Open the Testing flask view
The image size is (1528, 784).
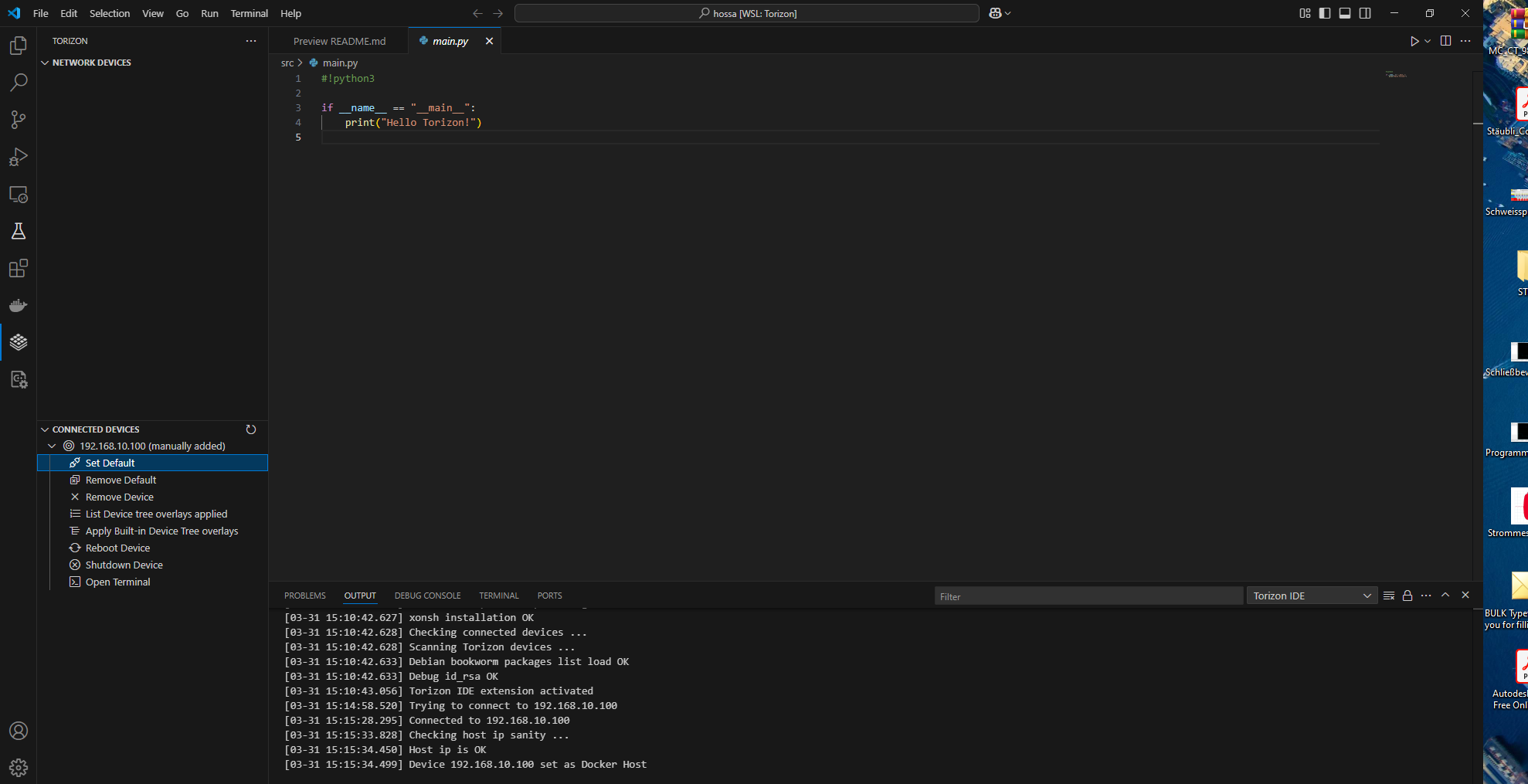[x=19, y=231]
